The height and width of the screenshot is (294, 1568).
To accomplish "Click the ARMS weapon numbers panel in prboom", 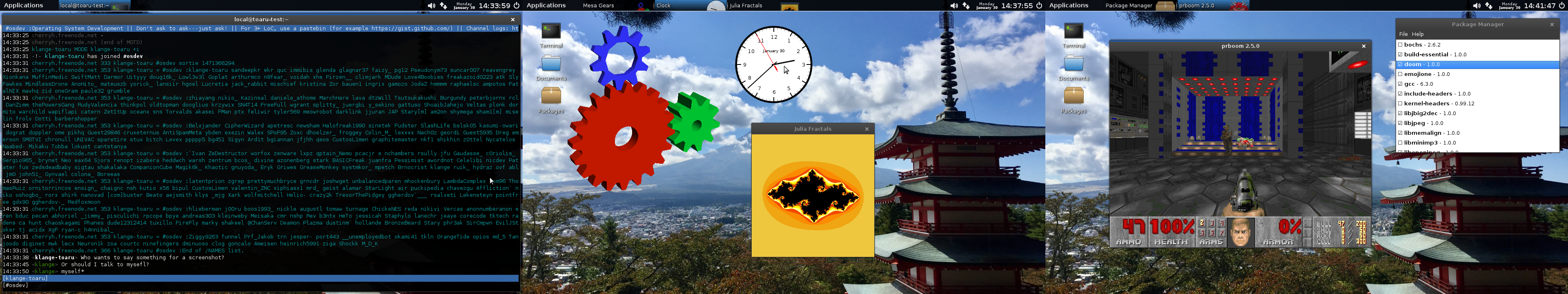I will pos(1211,232).
